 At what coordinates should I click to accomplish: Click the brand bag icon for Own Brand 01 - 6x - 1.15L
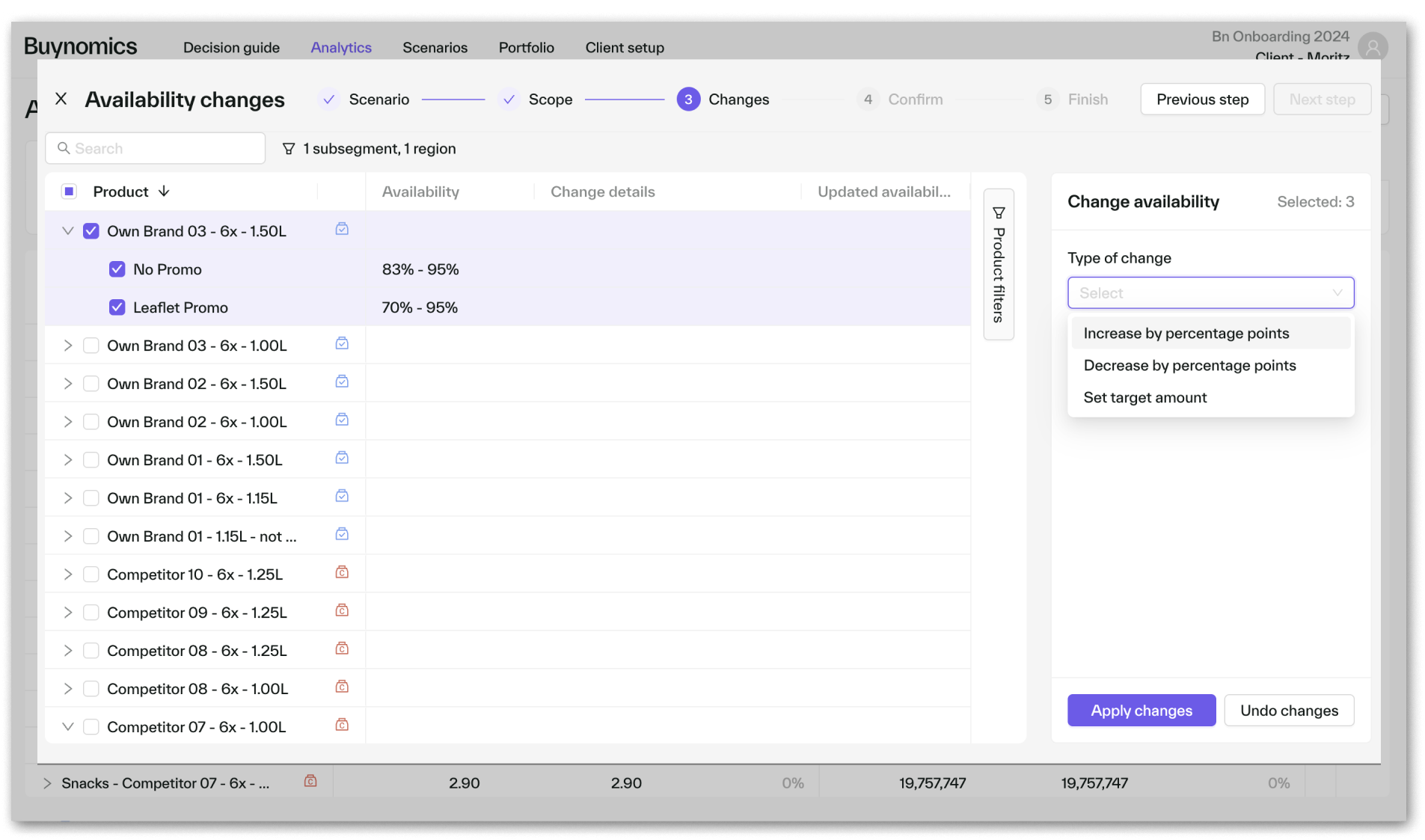(x=342, y=497)
